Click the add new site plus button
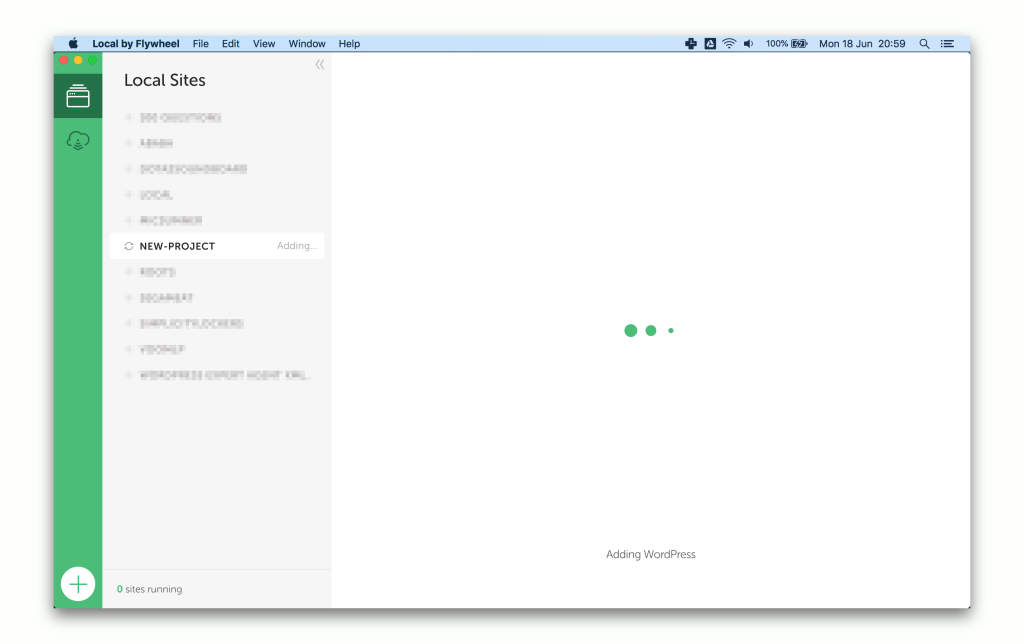The image size is (1024, 644). click(78, 584)
